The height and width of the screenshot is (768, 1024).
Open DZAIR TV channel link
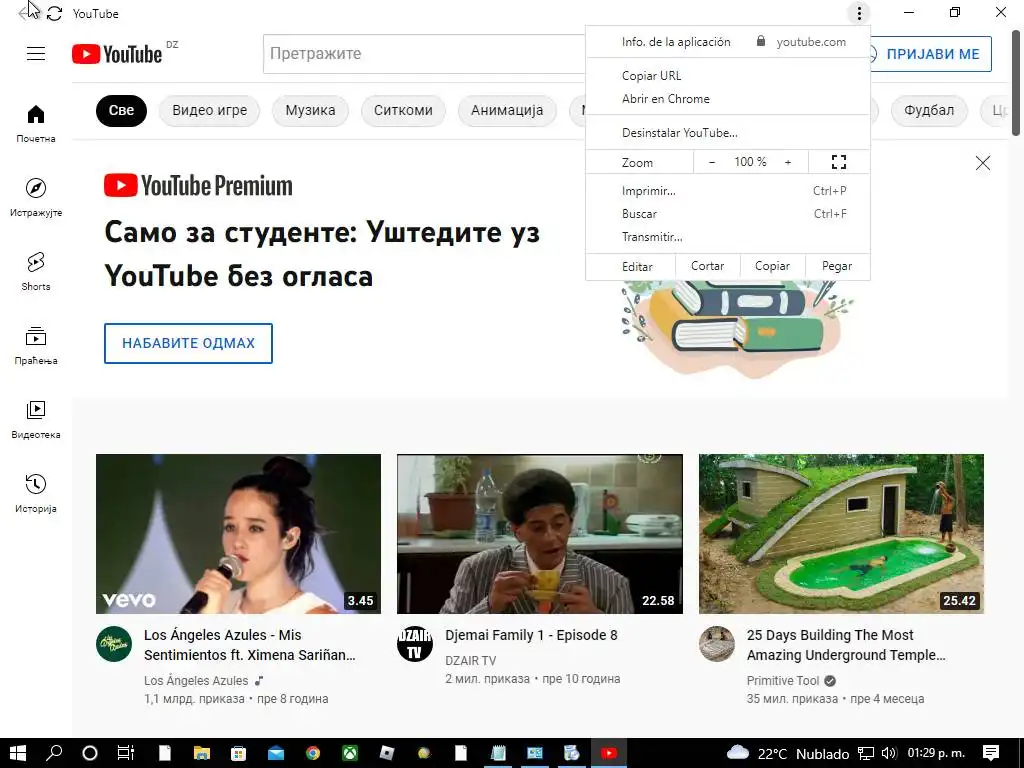point(470,660)
